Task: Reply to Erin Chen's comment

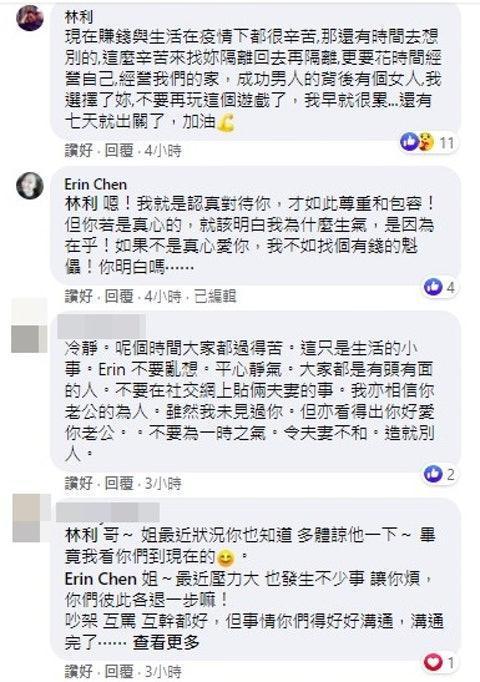Action: pyautogui.click(x=119, y=297)
